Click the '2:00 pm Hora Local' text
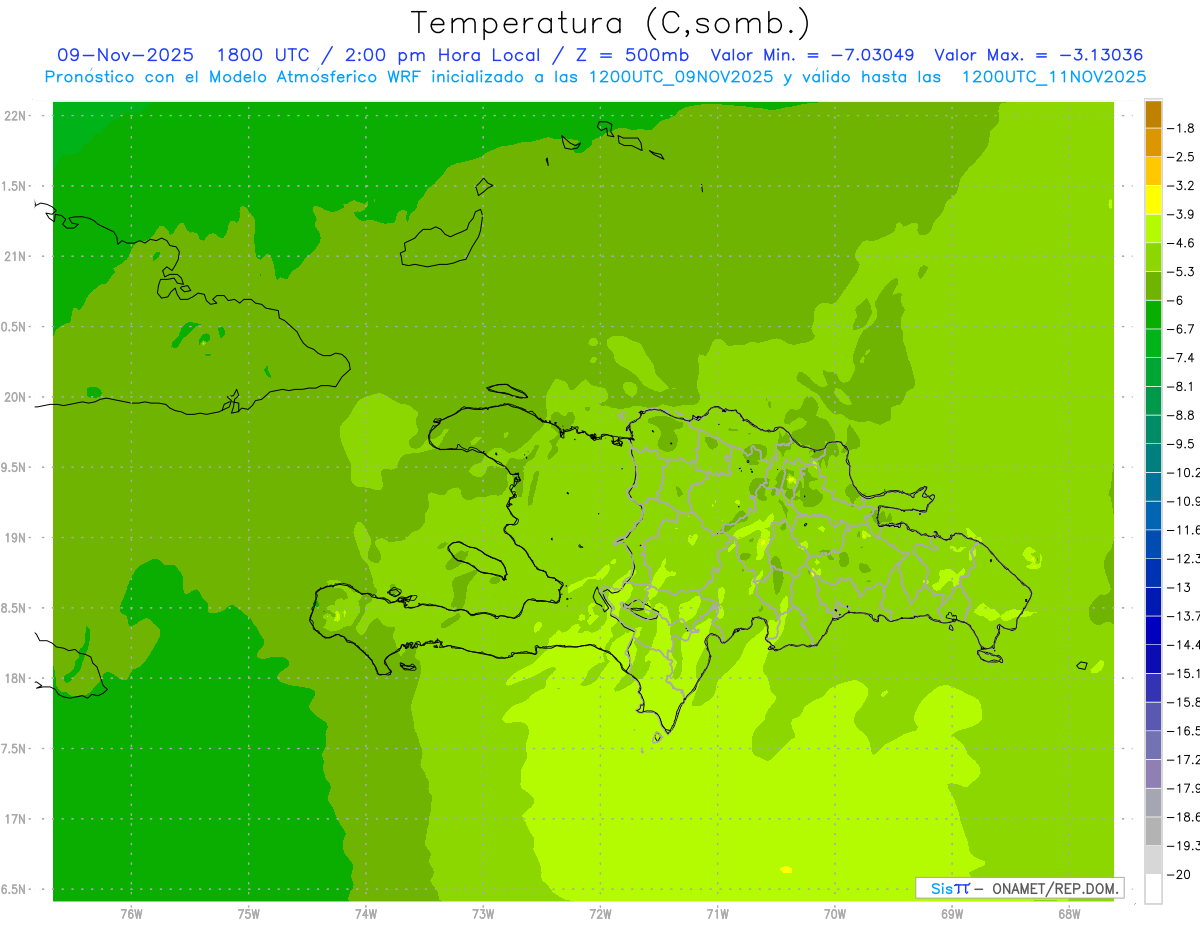The height and width of the screenshot is (927, 1200). click(443, 55)
